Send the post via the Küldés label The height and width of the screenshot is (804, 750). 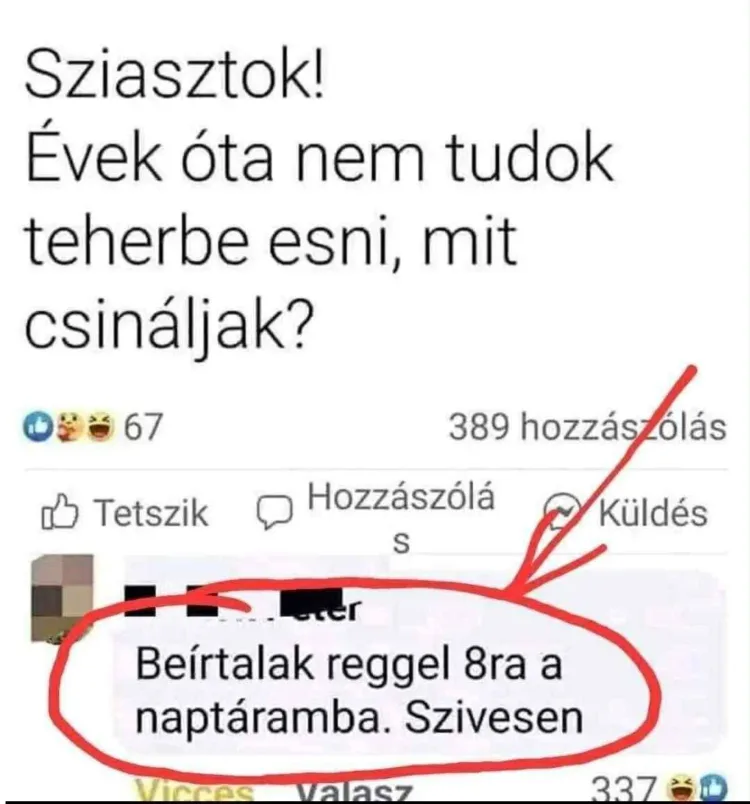click(653, 512)
